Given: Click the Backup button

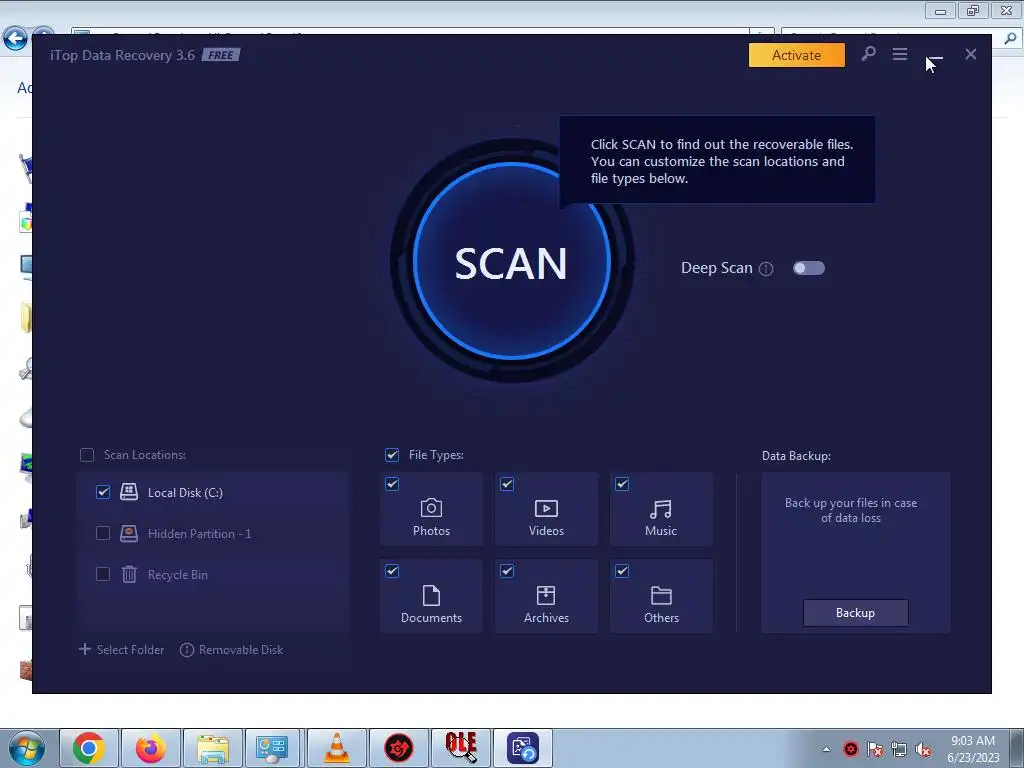Looking at the screenshot, I should [856, 613].
